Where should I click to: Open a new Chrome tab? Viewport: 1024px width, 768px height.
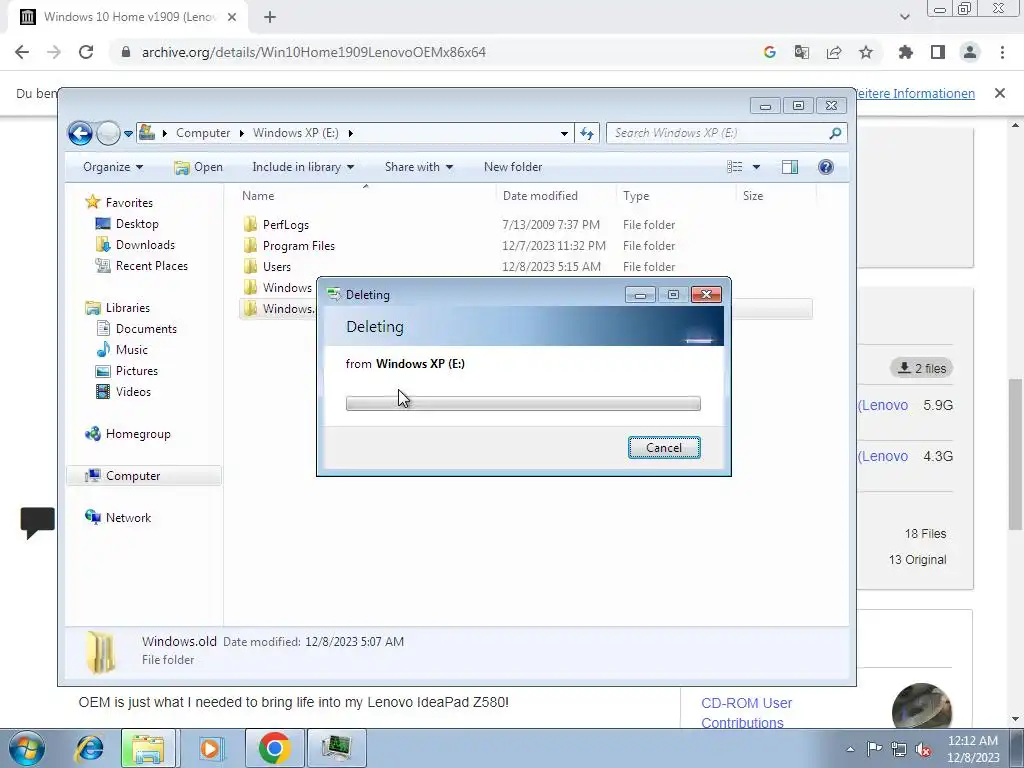(x=270, y=17)
